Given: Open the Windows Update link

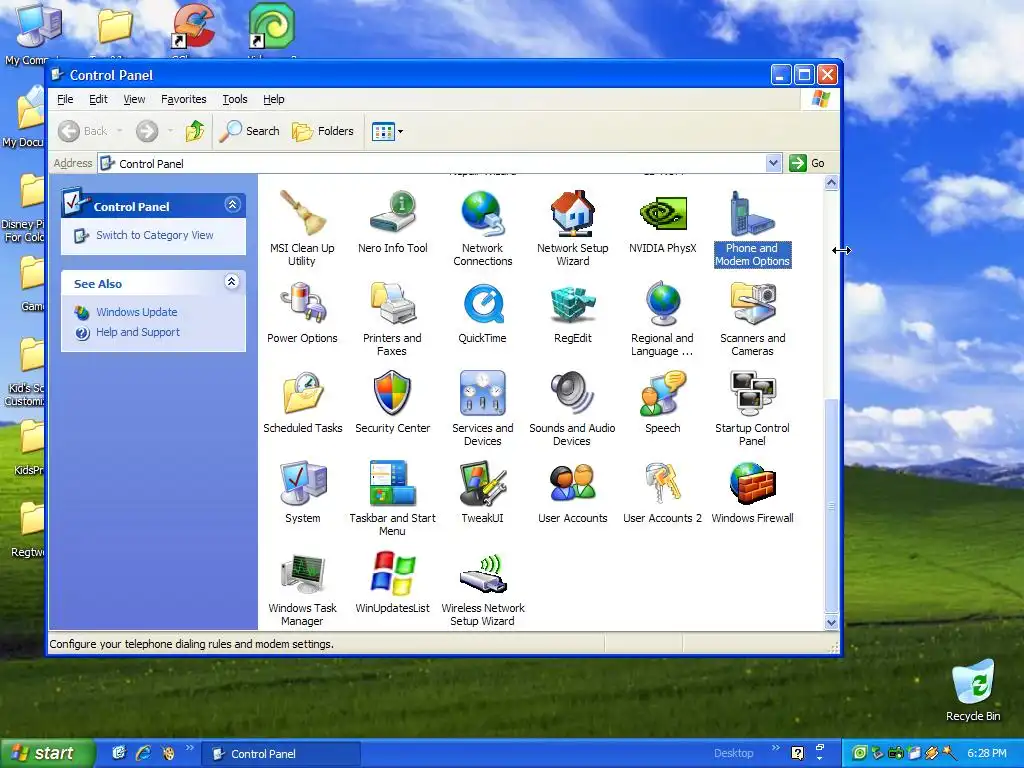Looking at the screenshot, I should (x=137, y=312).
